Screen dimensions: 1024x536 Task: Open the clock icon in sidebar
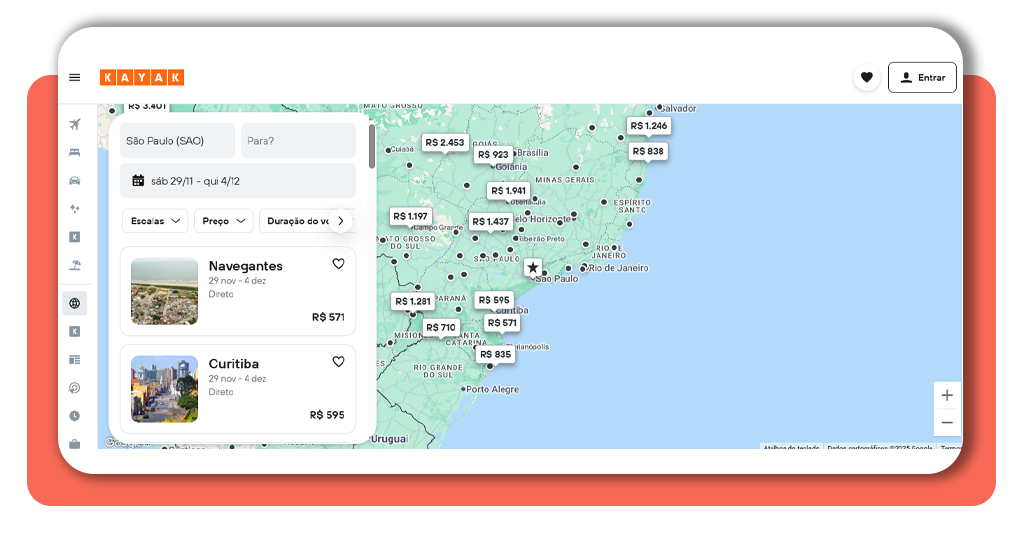pyautogui.click(x=74, y=416)
